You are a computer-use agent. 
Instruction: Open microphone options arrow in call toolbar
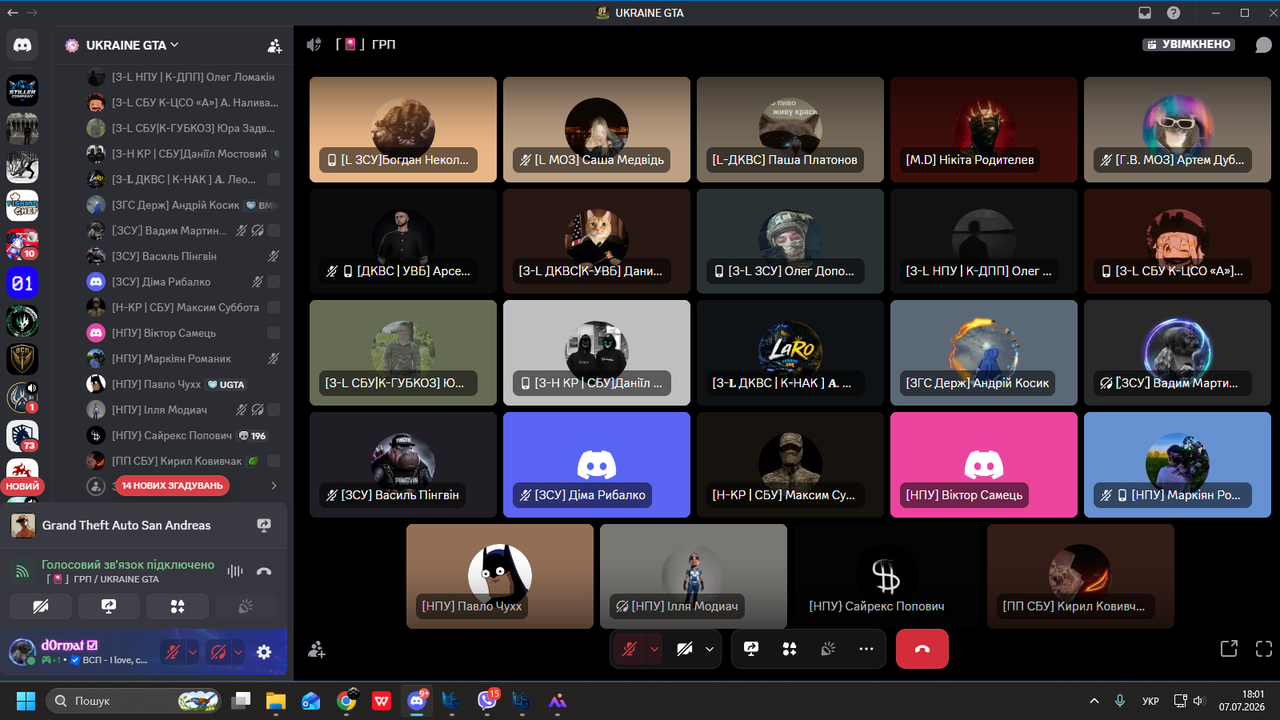pyautogui.click(x=654, y=649)
